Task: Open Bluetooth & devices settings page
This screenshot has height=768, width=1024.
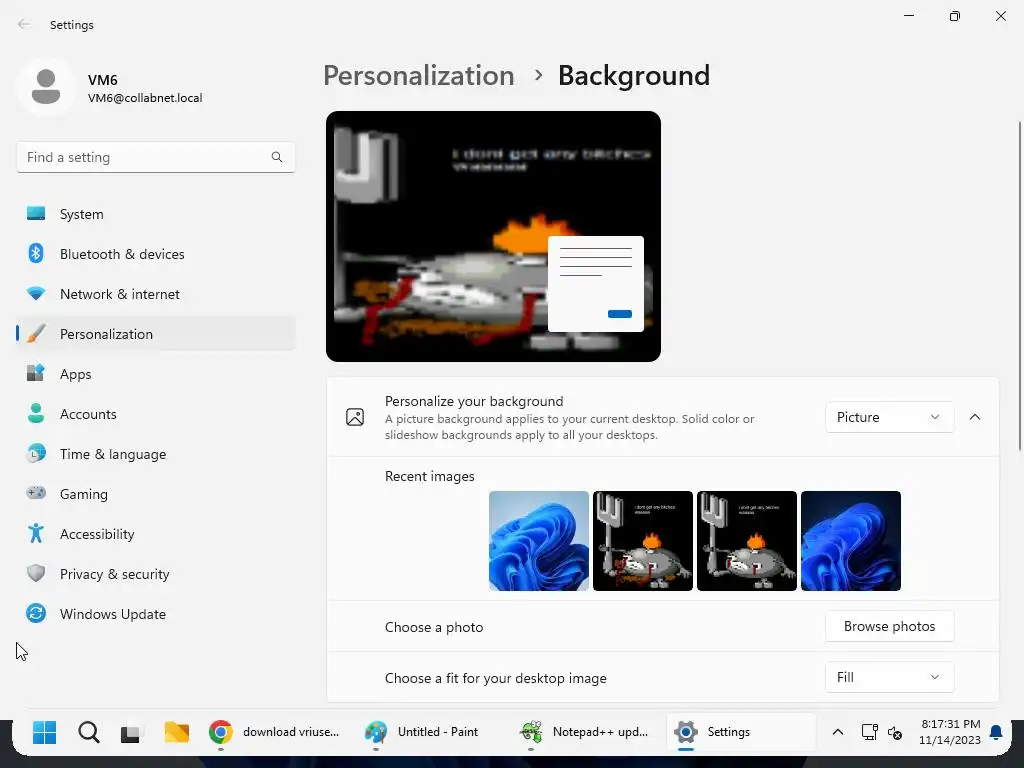Action: (155, 253)
